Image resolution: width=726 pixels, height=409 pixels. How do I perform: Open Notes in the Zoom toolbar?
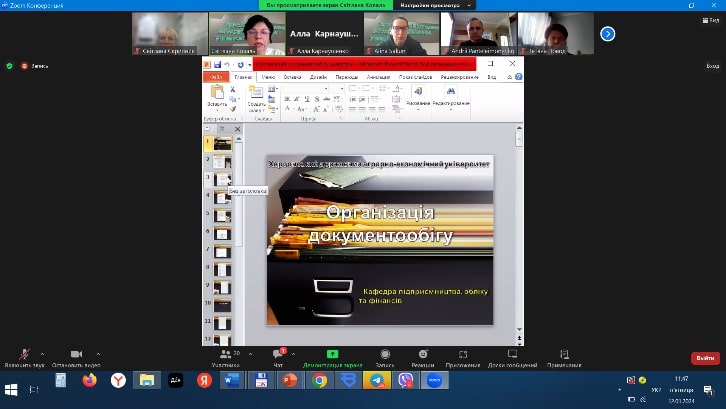[564, 358]
